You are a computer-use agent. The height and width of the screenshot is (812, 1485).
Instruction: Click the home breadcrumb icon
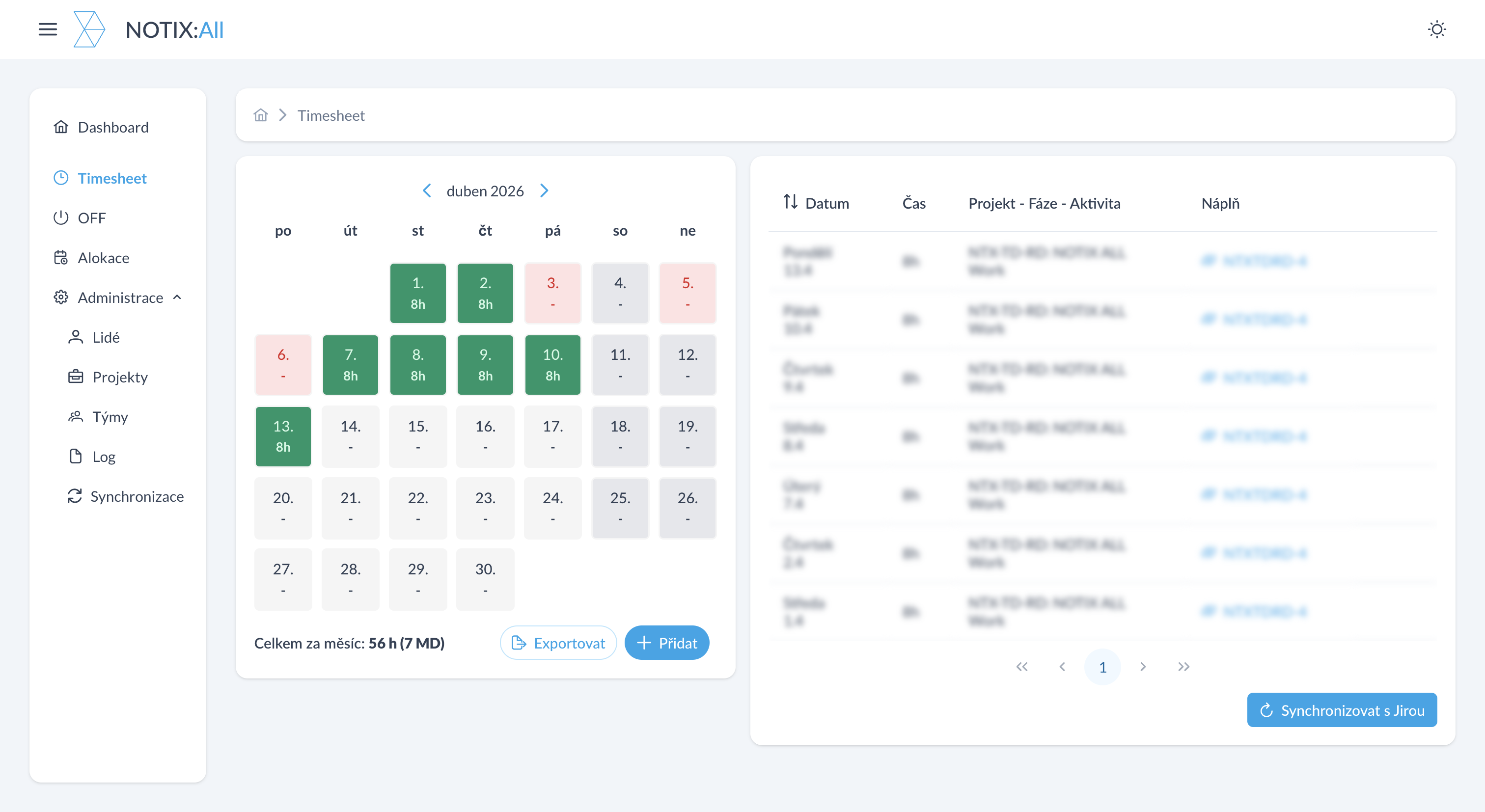pyautogui.click(x=261, y=115)
